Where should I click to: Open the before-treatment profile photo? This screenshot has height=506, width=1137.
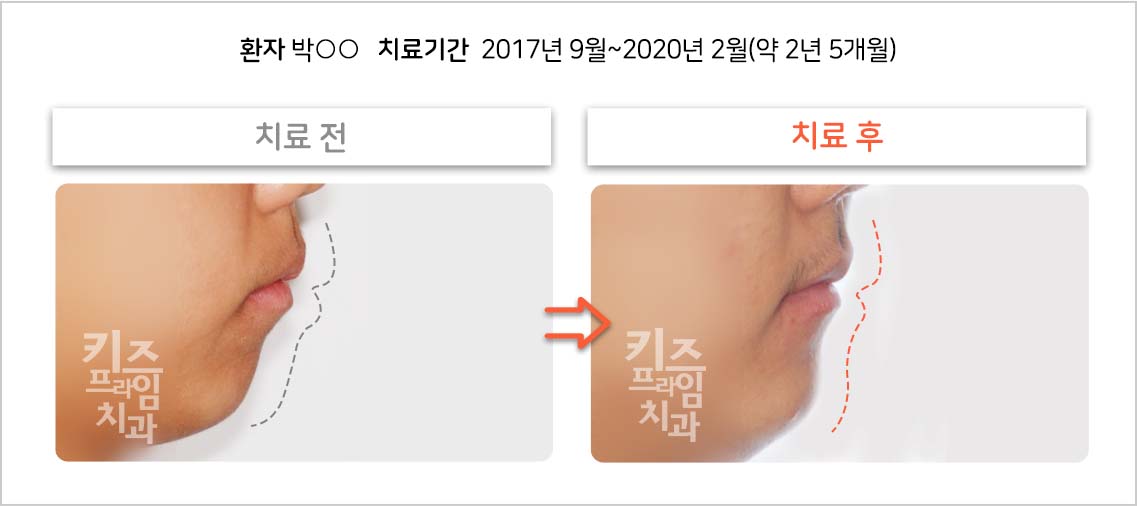(x=304, y=322)
